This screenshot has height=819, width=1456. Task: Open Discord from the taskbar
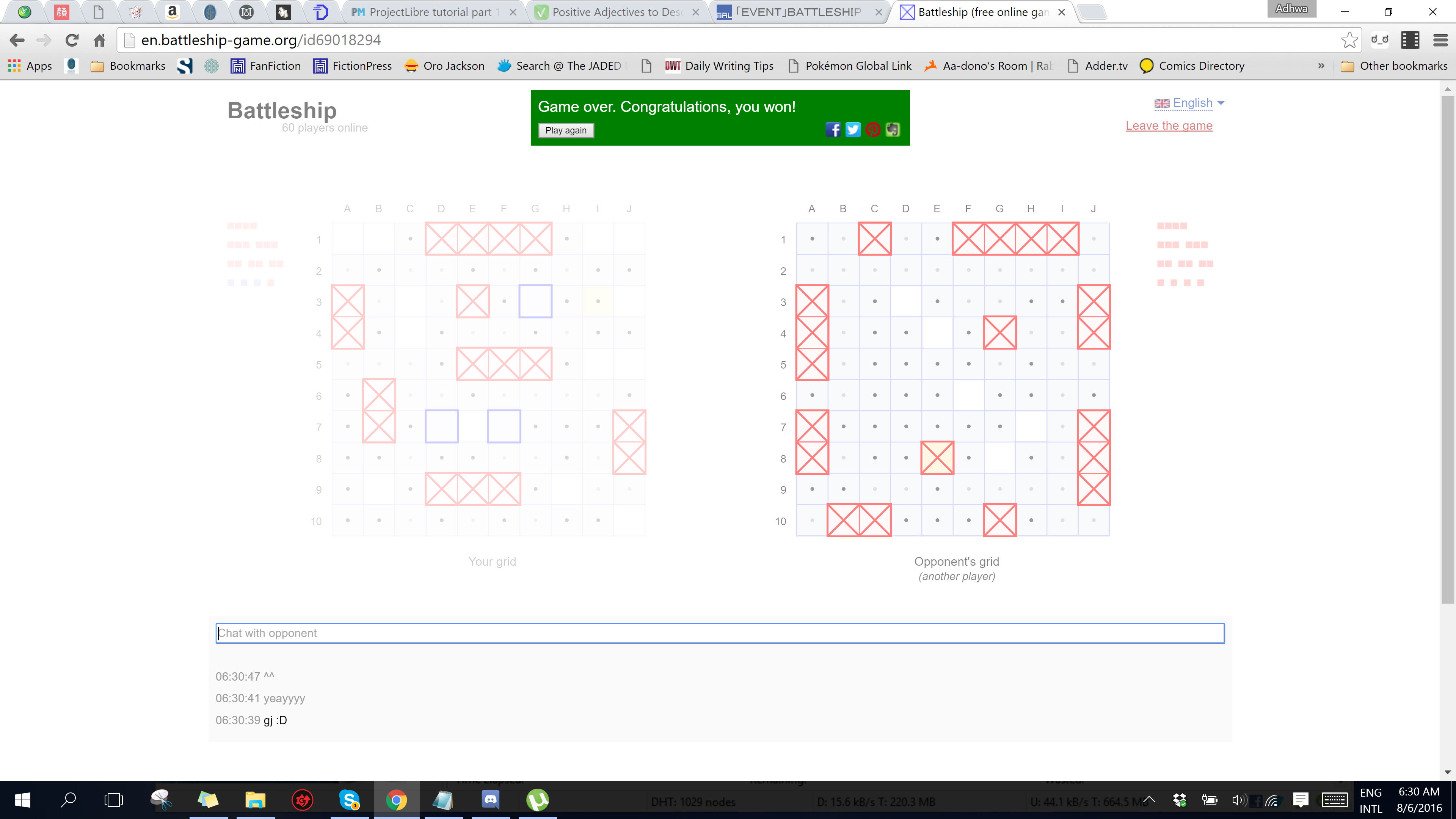click(490, 800)
